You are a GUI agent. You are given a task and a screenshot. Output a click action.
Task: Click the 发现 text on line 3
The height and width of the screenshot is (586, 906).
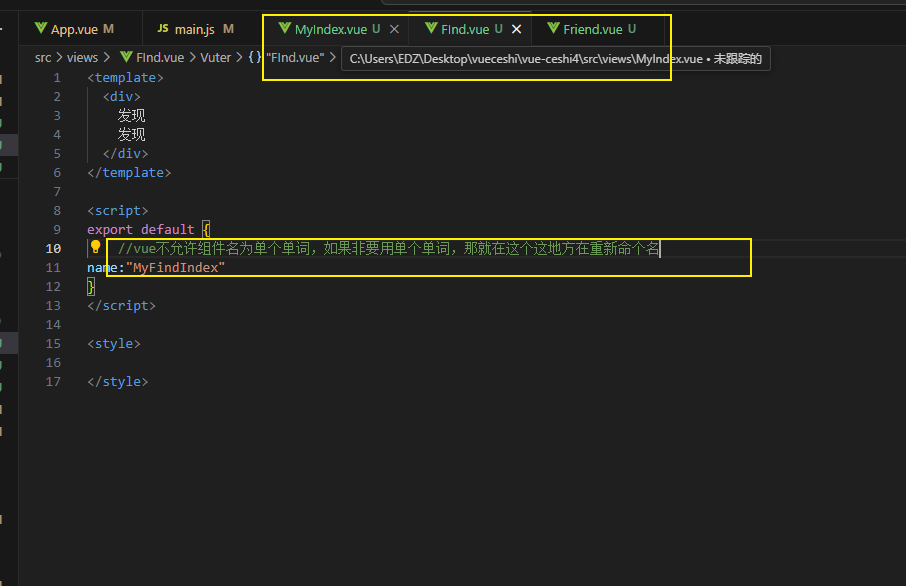pyautogui.click(x=132, y=116)
